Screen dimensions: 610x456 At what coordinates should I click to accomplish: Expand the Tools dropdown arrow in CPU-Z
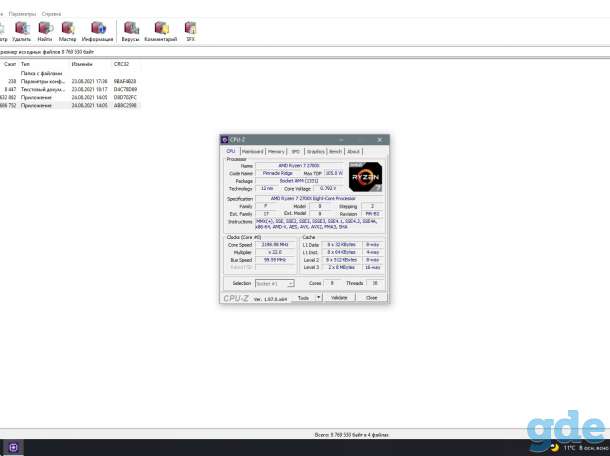[x=319, y=298]
